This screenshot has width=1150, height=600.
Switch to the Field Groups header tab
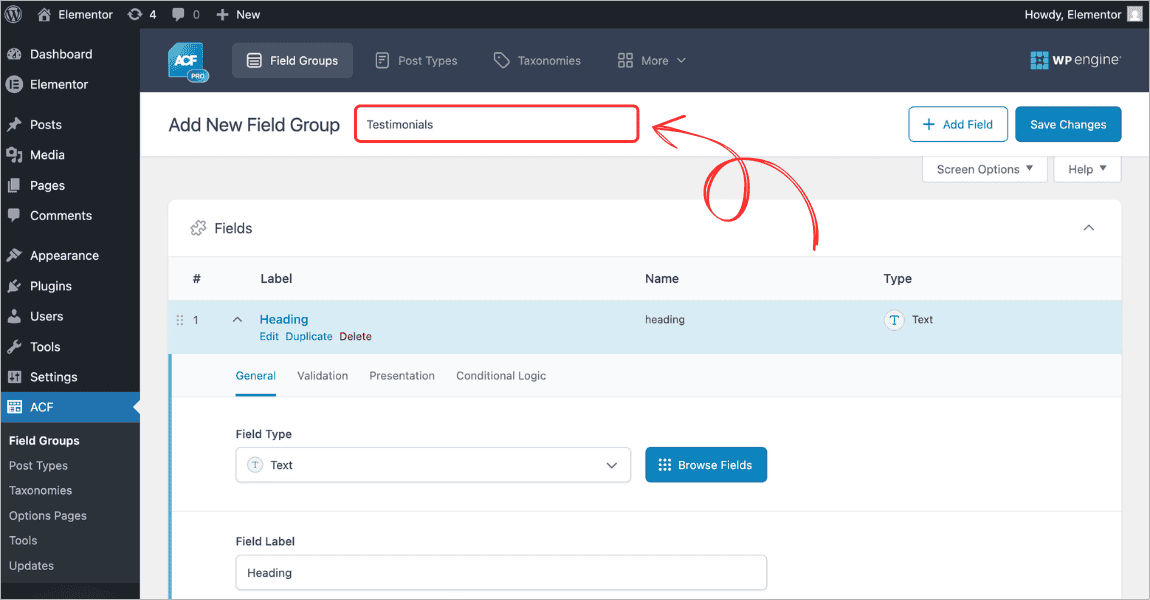click(293, 61)
